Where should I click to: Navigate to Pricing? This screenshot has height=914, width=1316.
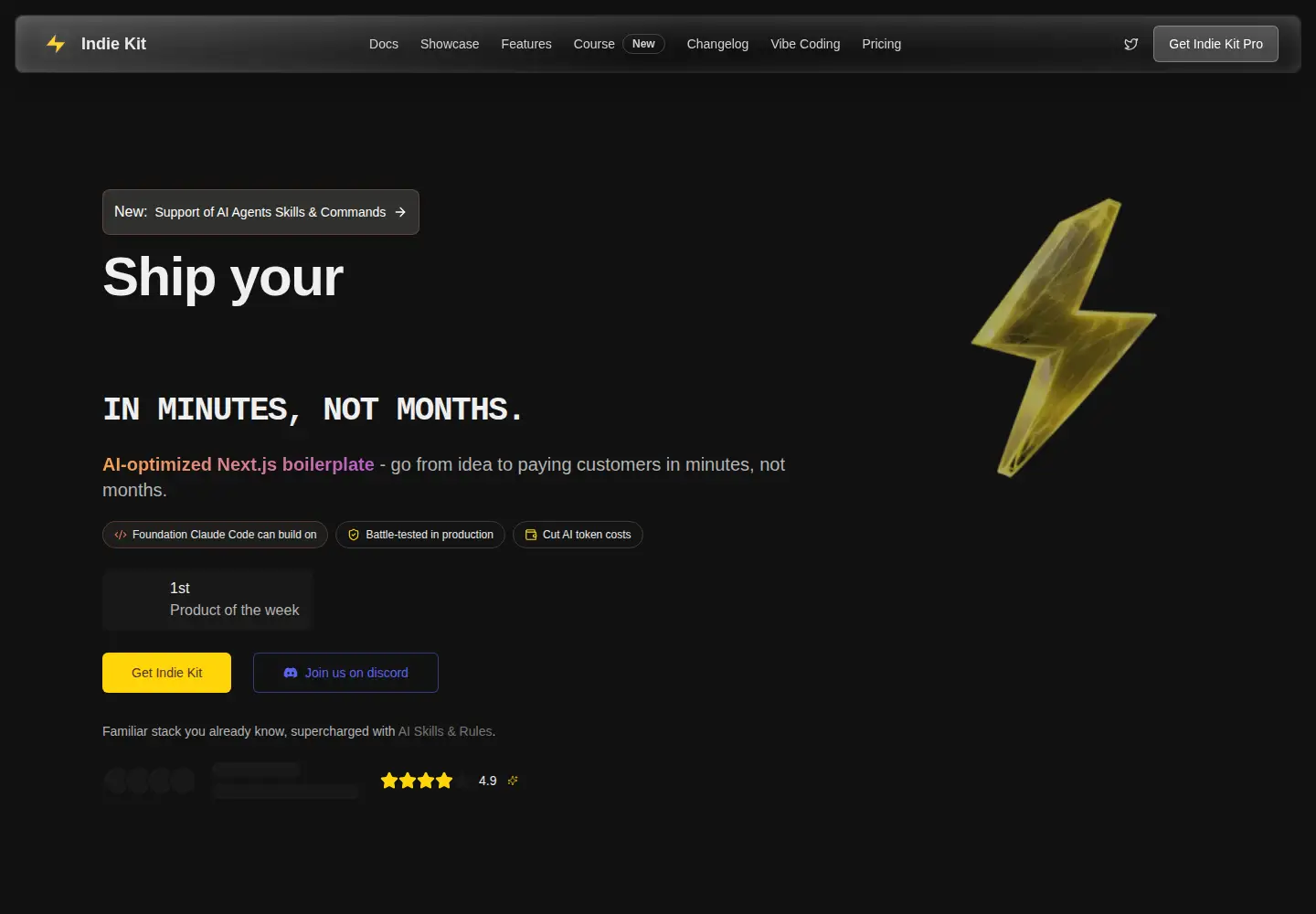click(x=881, y=44)
